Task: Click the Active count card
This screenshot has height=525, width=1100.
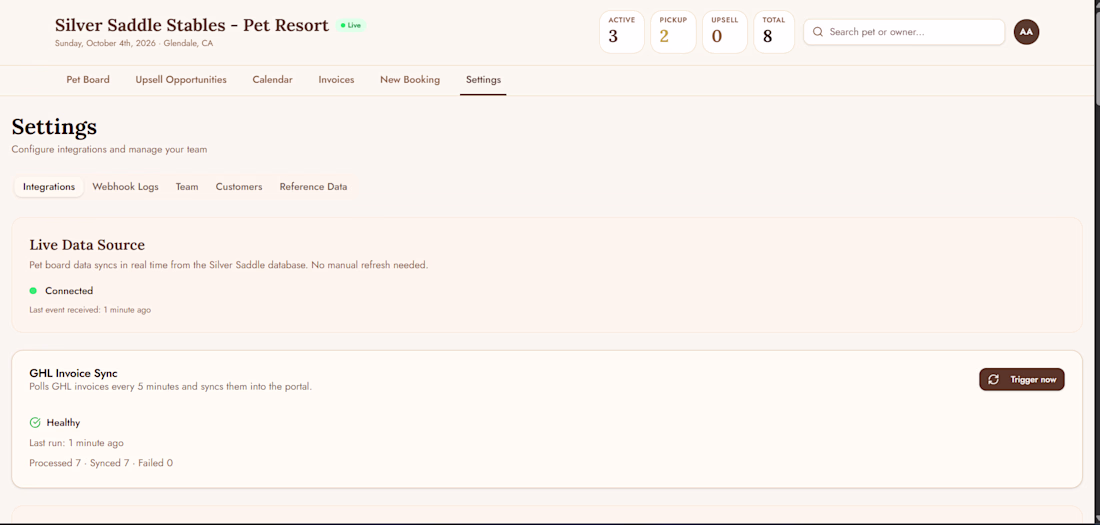Action: (x=622, y=32)
